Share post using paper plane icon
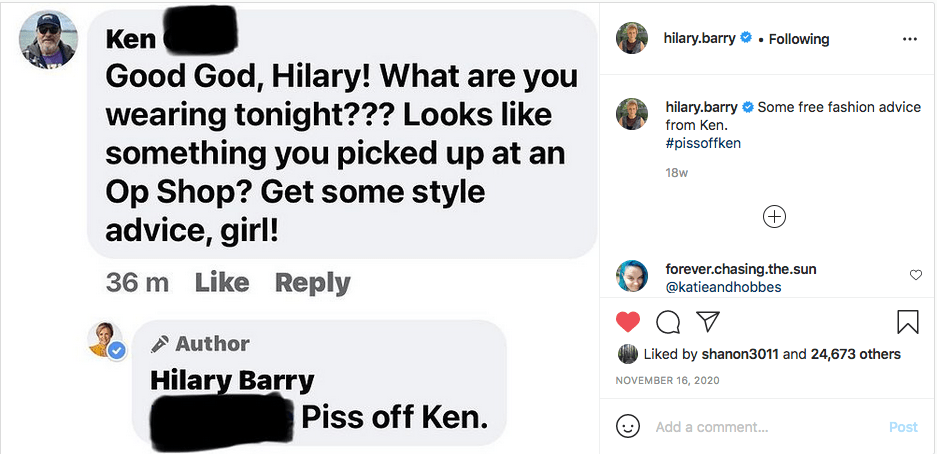Screen dimensions: 937x454 (x=707, y=322)
